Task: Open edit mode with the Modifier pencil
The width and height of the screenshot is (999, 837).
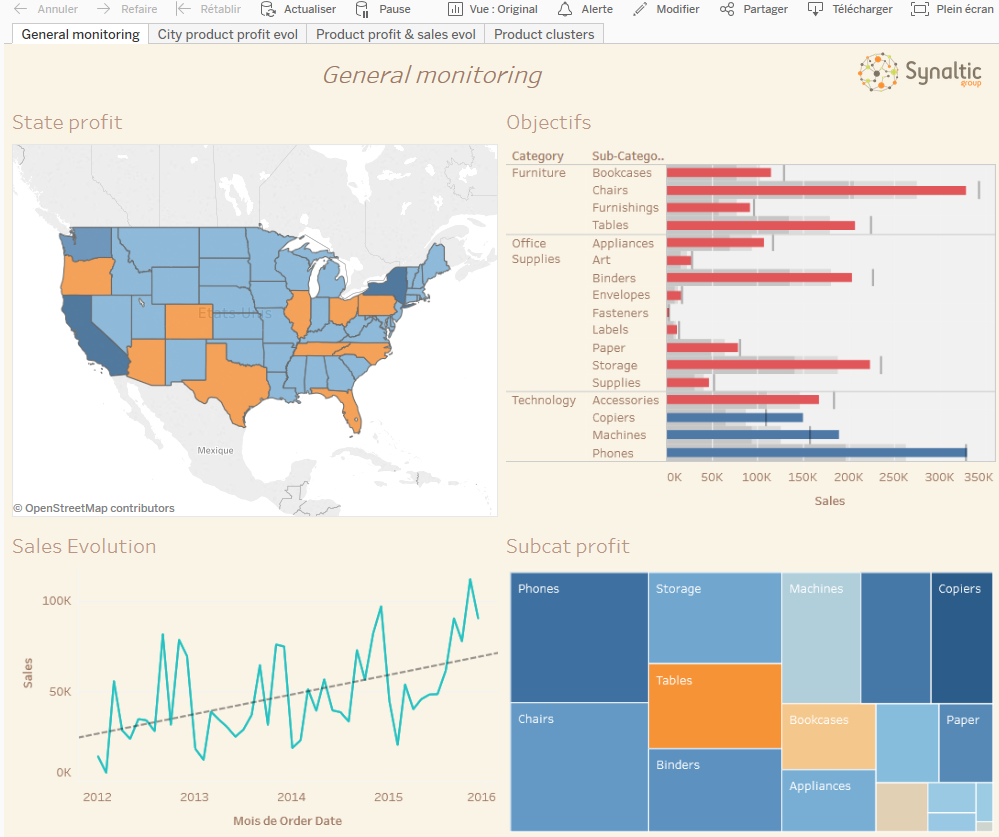Action: coord(668,9)
